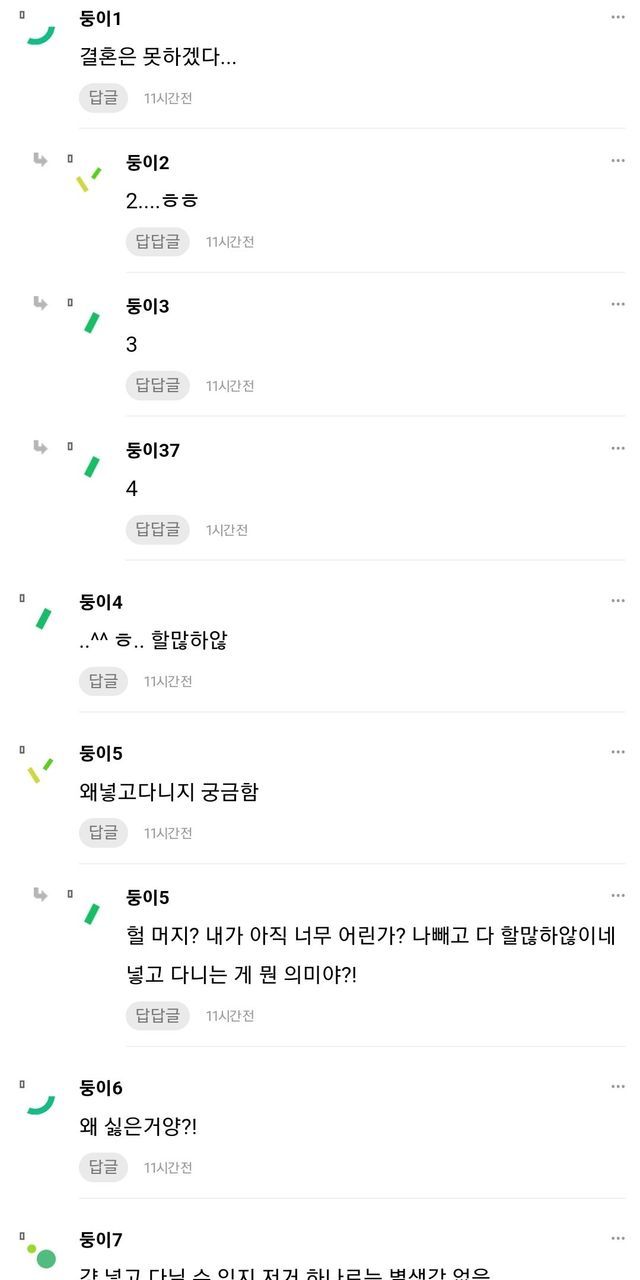This screenshot has width=640, height=1280.
Task: Click 답답글 button under 둥이3 reply
Action: coord(157,386)
